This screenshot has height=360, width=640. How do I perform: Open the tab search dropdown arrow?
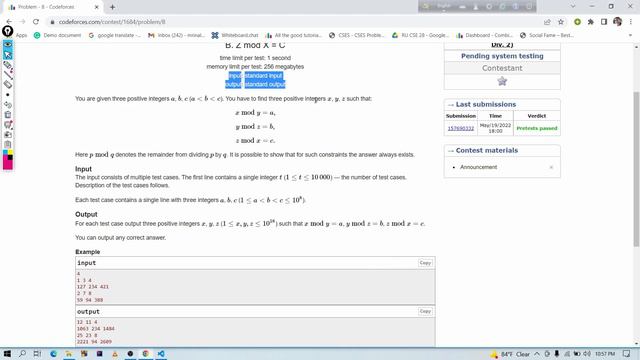573,7
